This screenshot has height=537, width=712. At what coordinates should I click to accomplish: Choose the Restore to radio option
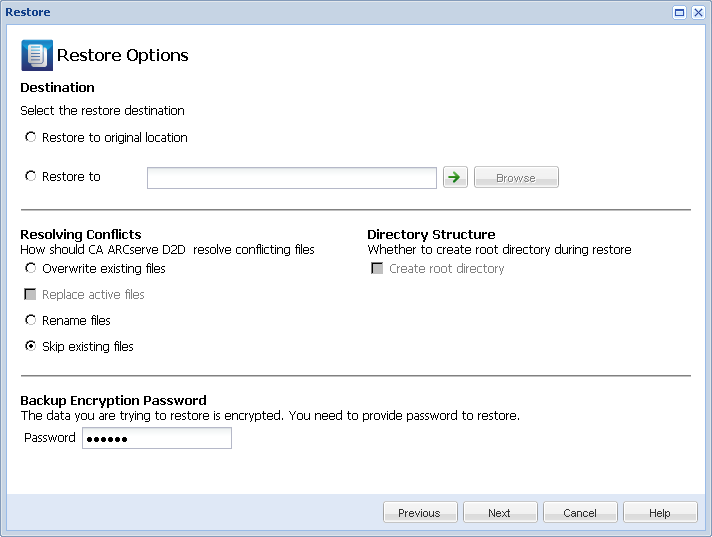(31, 176)
